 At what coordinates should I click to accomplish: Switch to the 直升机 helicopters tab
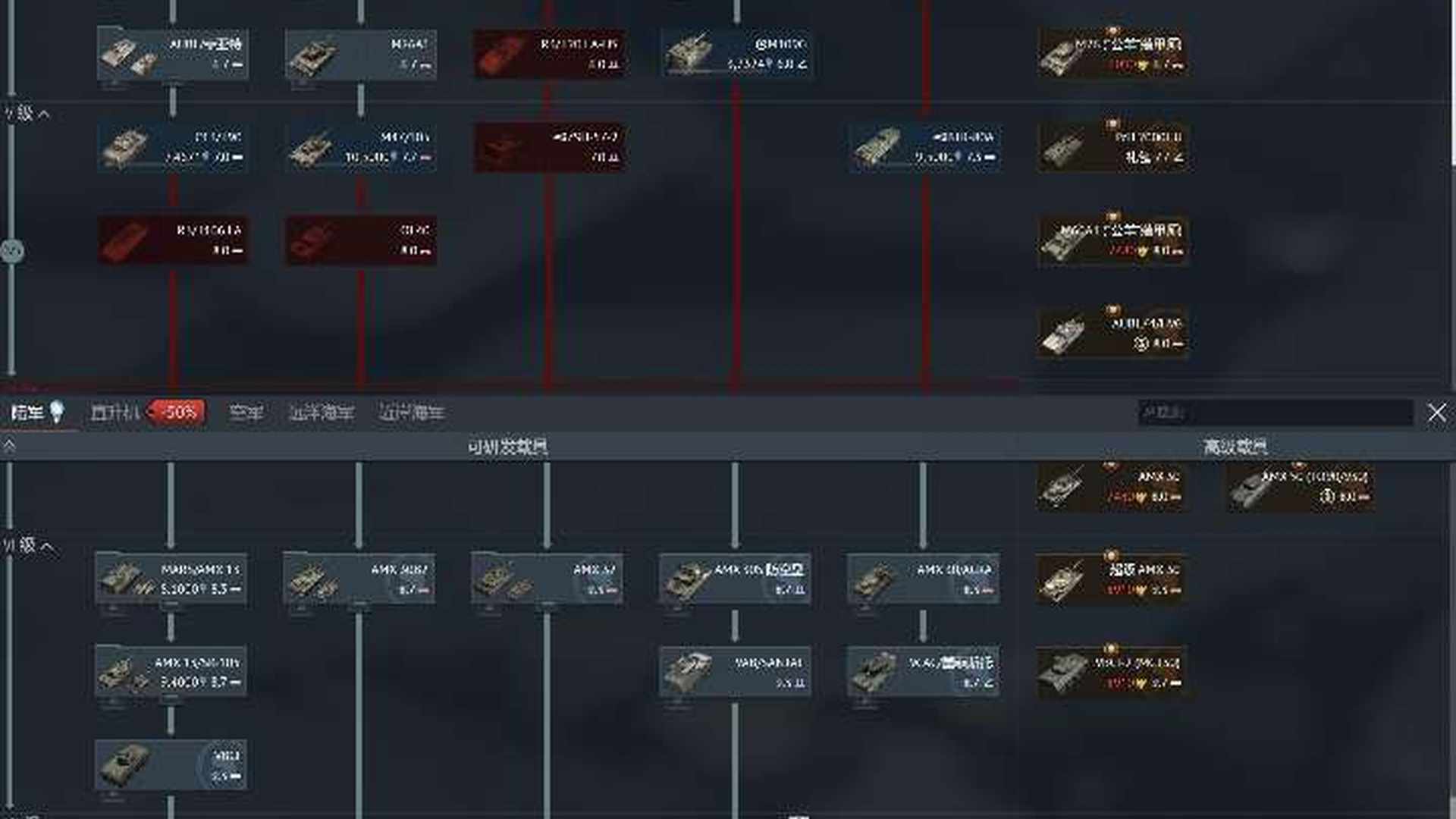146,413
